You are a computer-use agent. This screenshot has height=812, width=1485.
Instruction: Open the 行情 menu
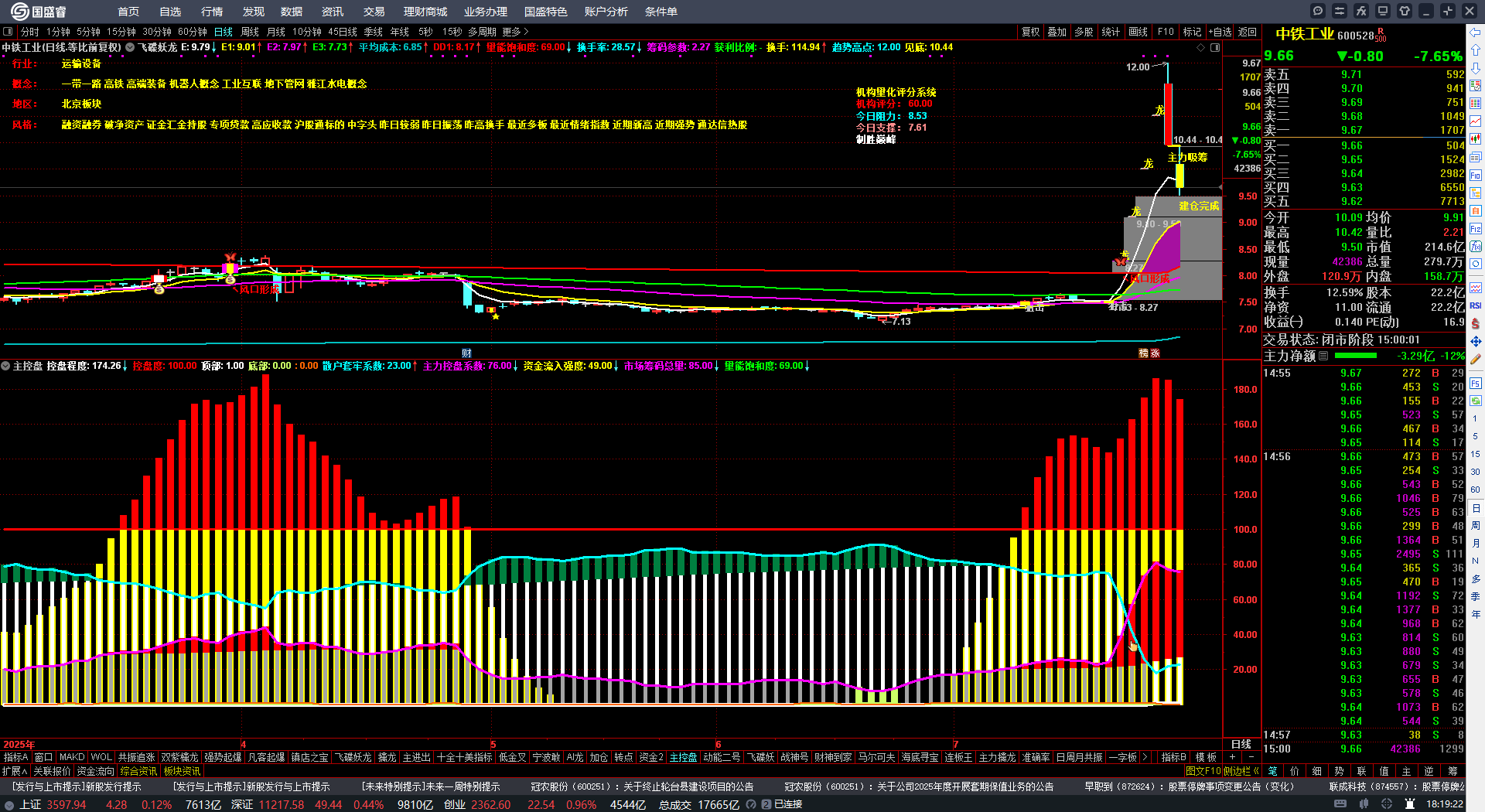point(212,12)
